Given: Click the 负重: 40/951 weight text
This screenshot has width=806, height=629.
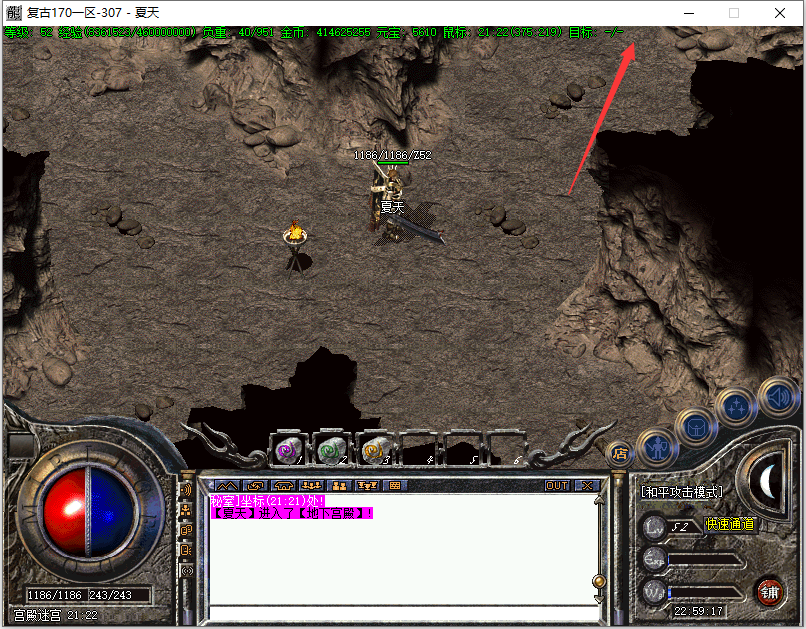Looking at the screenshot, I should 238,32.
